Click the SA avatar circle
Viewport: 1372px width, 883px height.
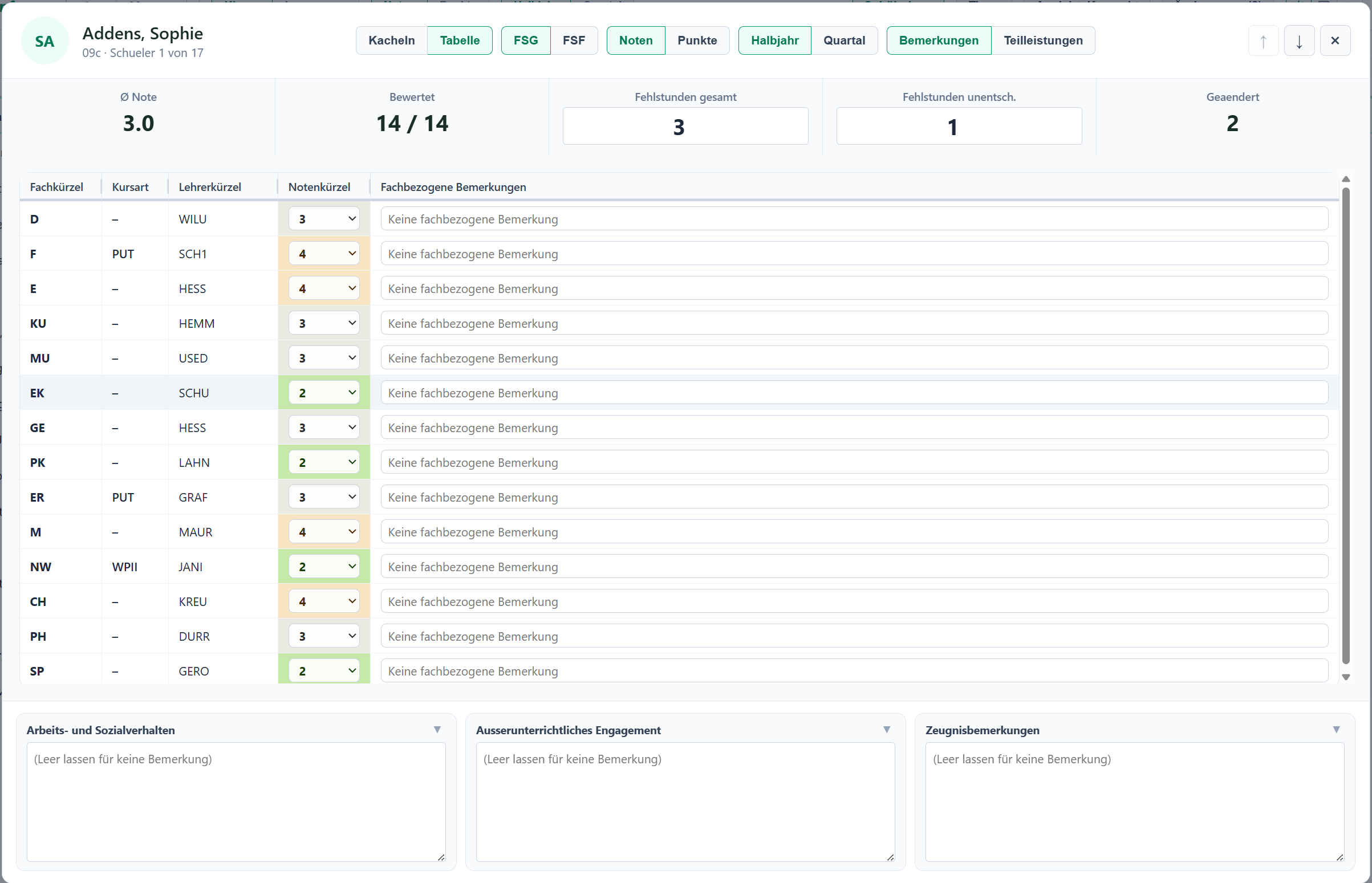pos(44,40)
